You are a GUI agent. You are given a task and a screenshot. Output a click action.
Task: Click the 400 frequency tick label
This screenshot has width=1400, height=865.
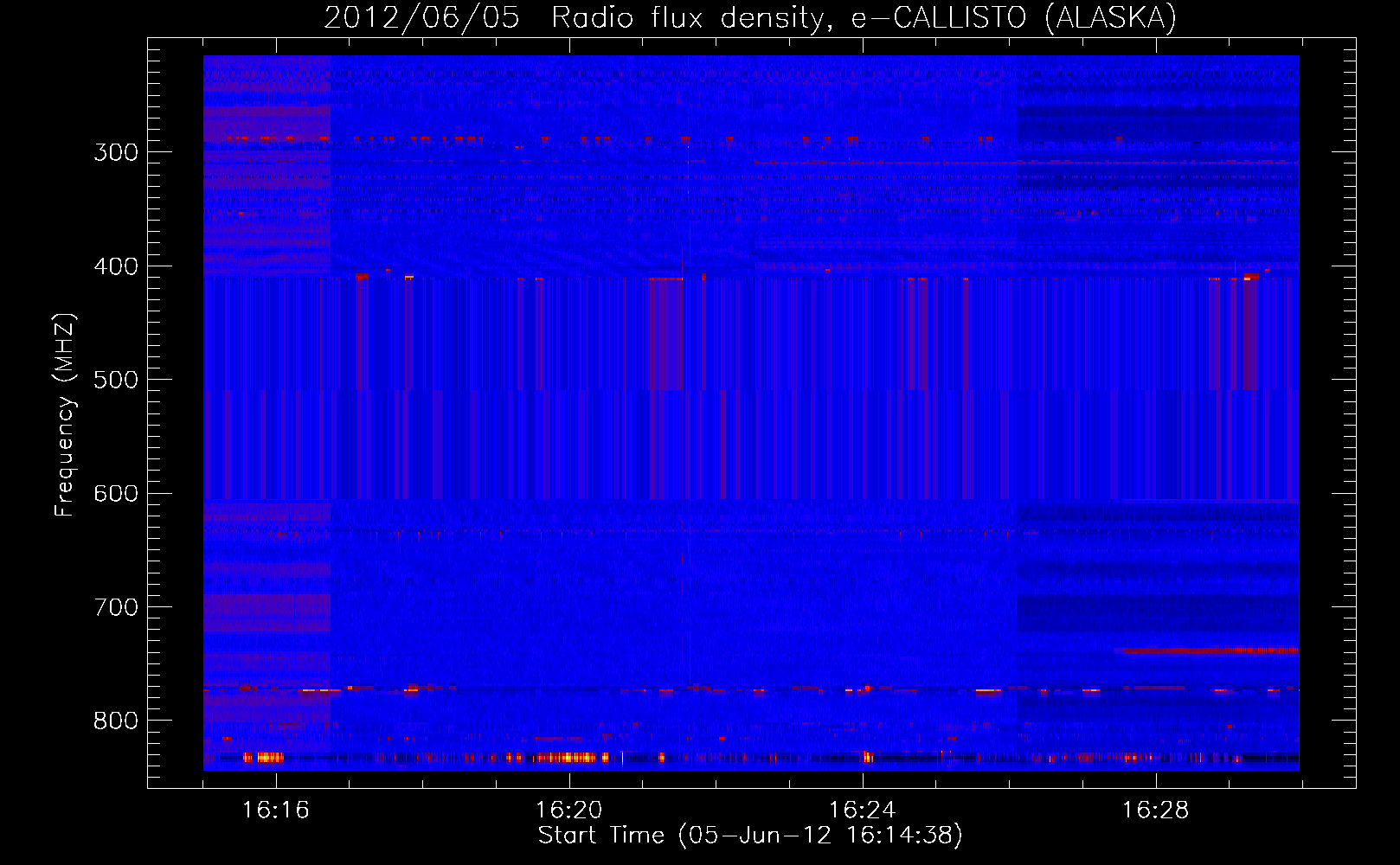click(x=116, y=266)
